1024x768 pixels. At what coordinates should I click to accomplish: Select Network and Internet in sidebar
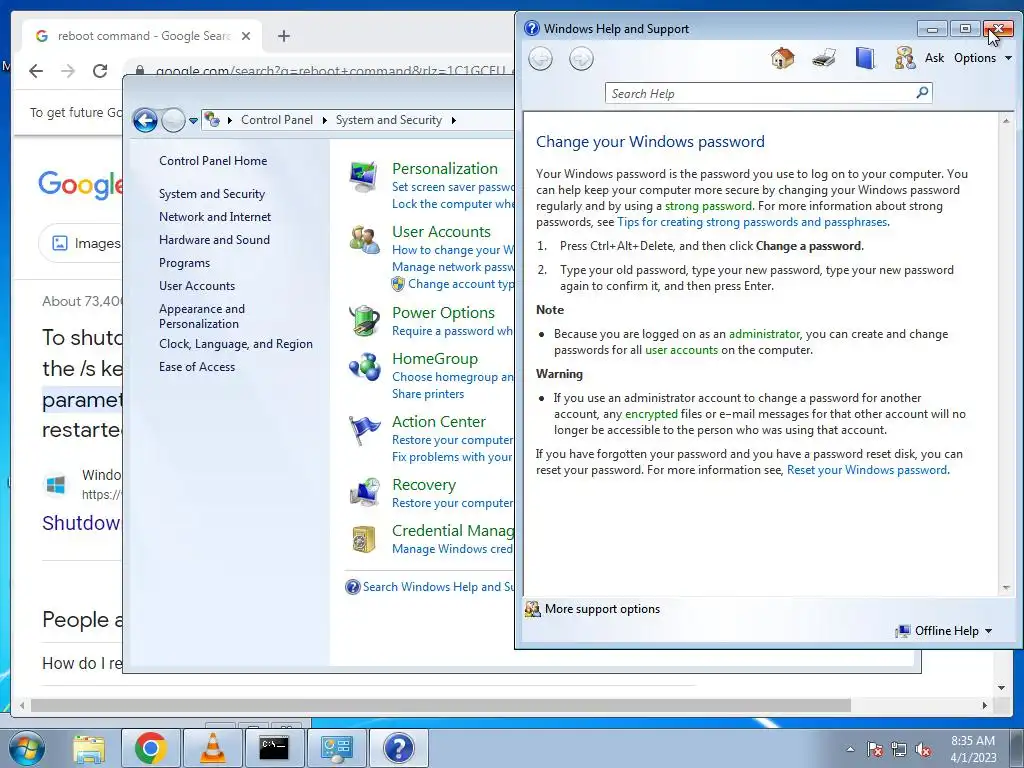215,217
